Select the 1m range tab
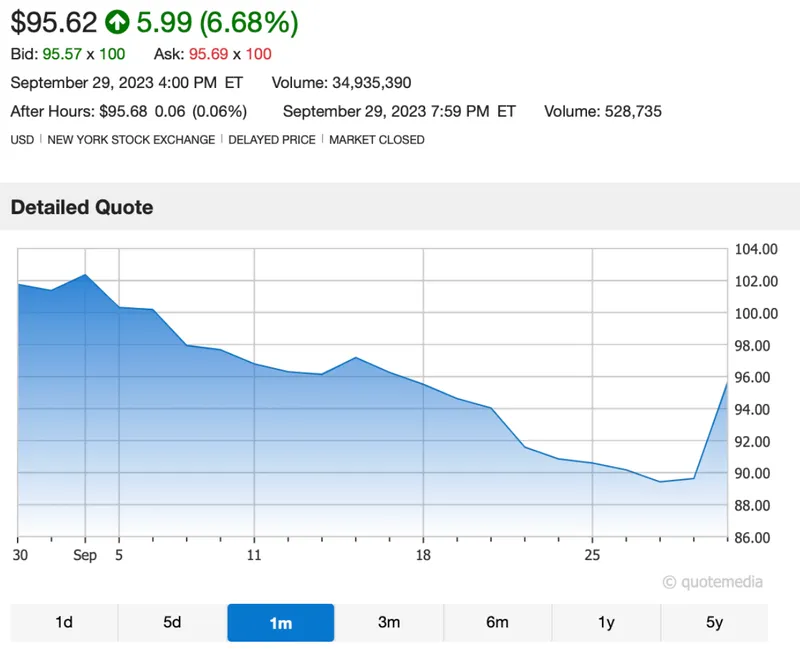800x656 pixels. [x=280, y=622]
